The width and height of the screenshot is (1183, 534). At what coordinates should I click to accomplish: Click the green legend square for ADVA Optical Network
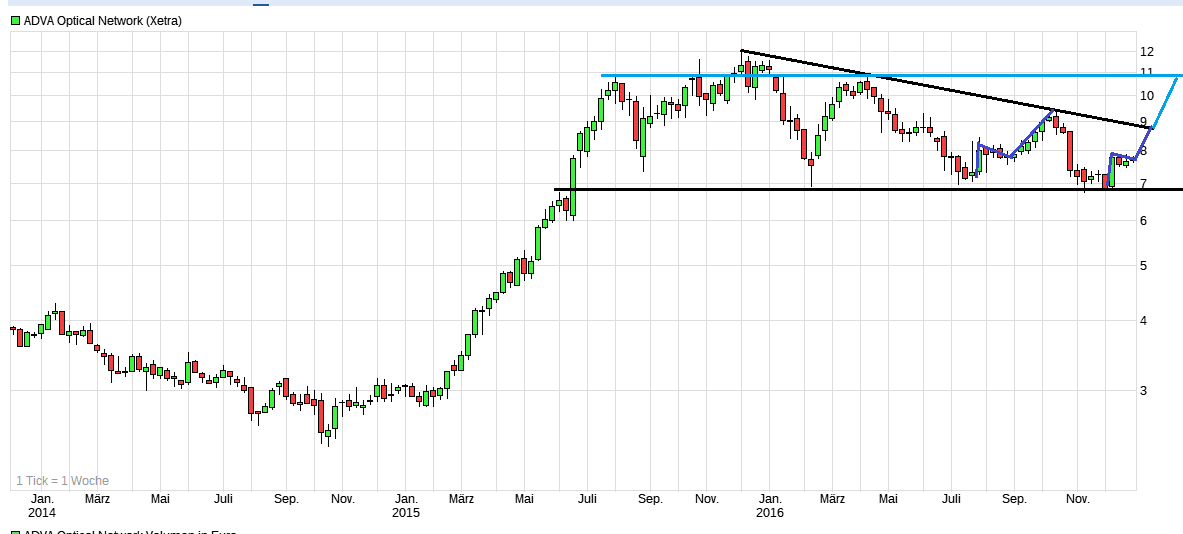(15, 21)
